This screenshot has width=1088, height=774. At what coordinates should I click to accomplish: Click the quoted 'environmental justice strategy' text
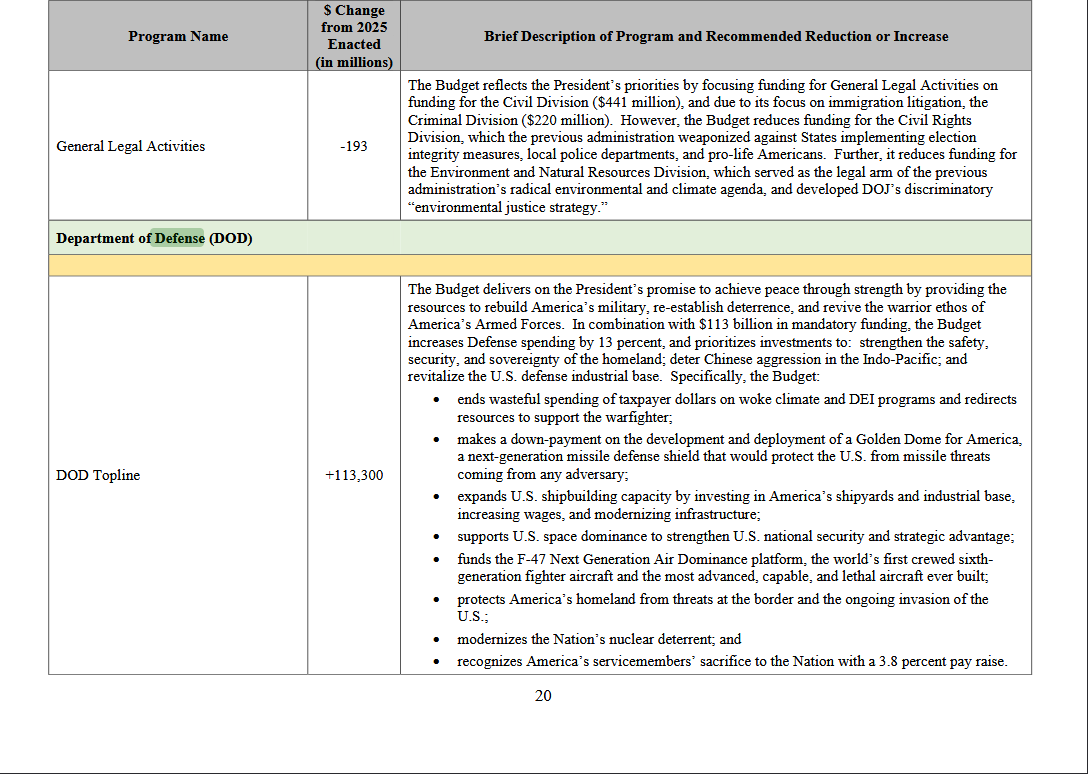pos(508,208)
